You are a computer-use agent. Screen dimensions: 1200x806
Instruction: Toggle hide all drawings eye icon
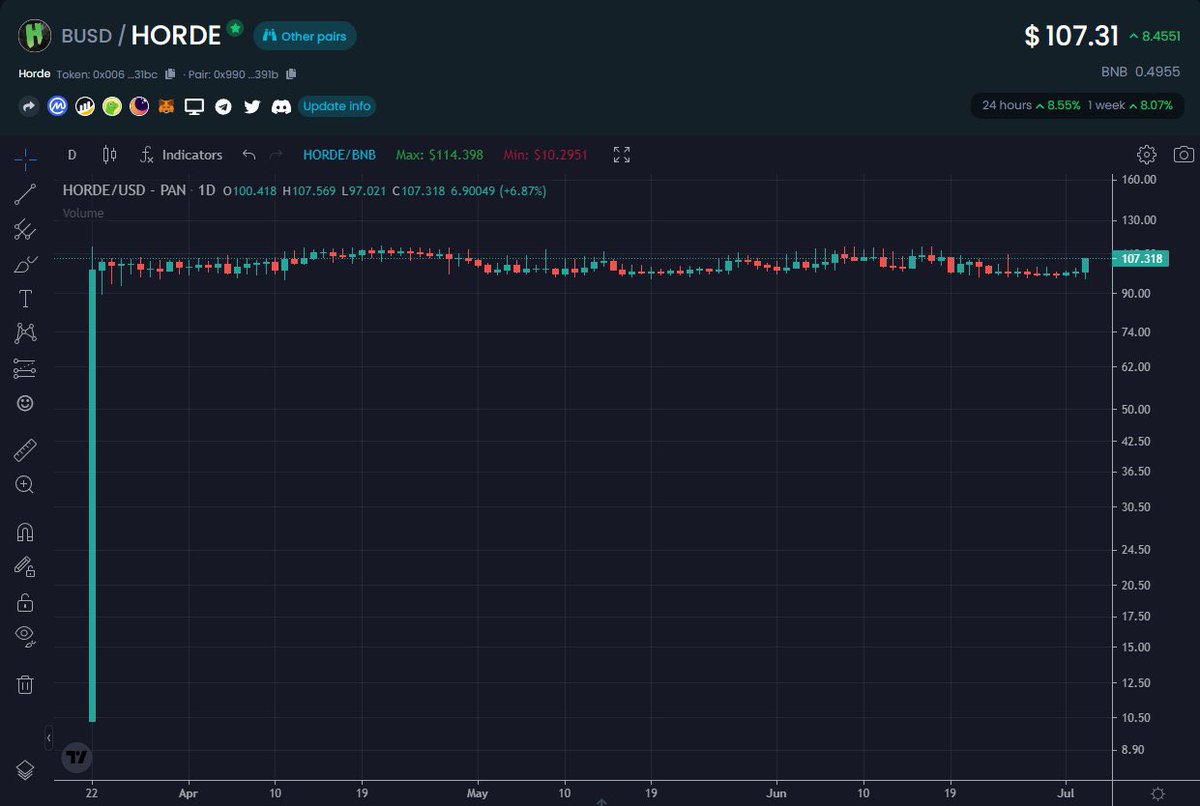pos(24,635)
